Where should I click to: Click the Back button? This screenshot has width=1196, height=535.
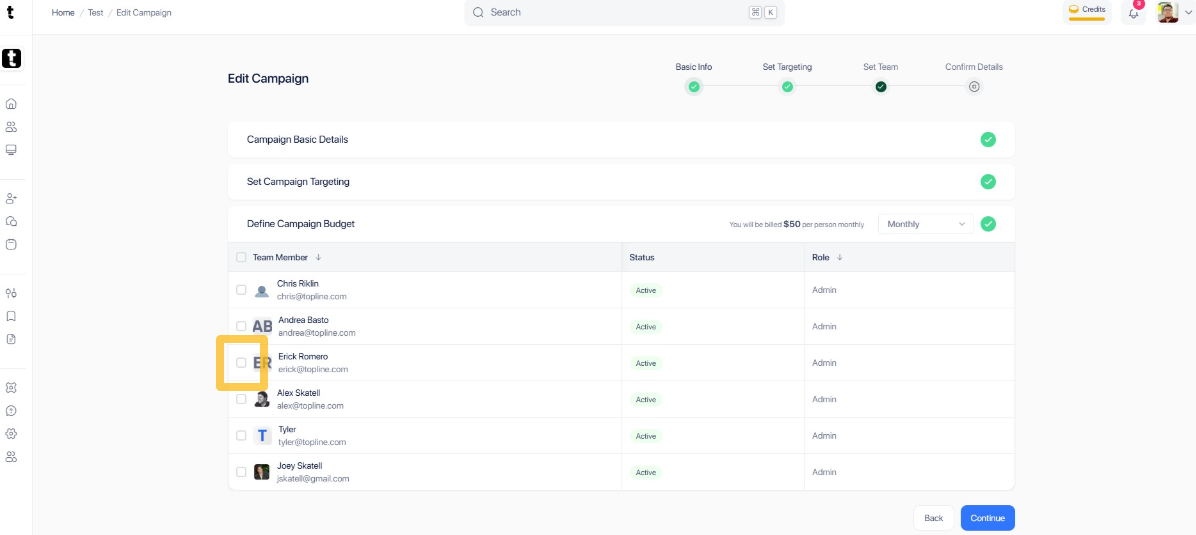click(934, 517)
